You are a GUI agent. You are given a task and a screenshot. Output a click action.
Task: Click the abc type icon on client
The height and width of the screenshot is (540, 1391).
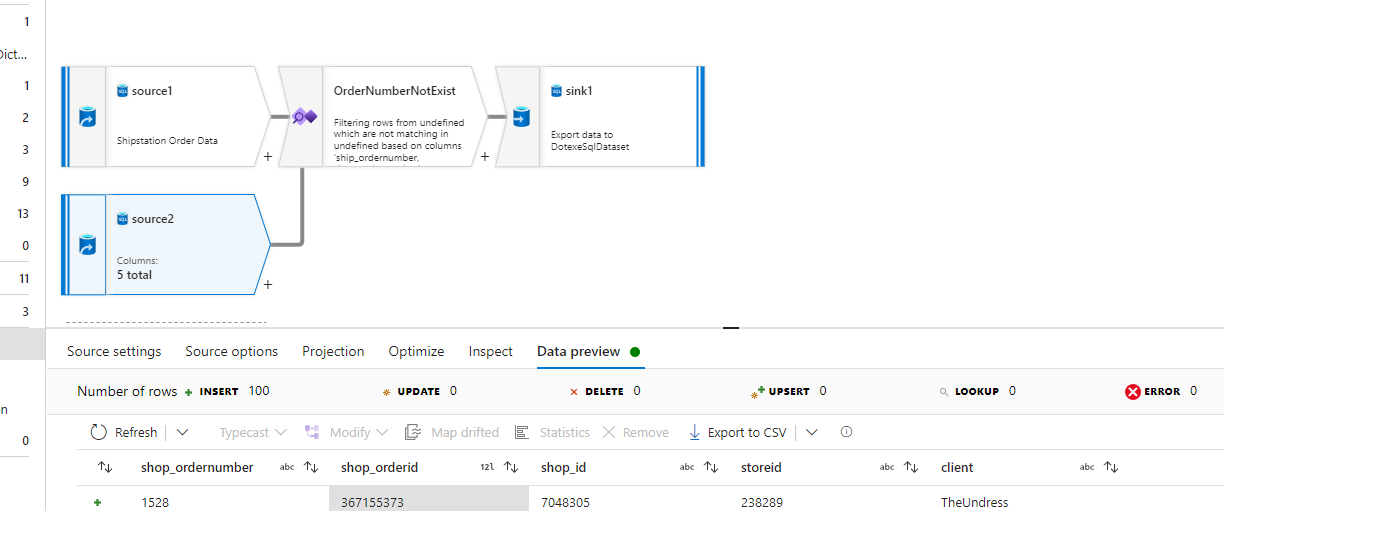click(x=1087, y=467)
